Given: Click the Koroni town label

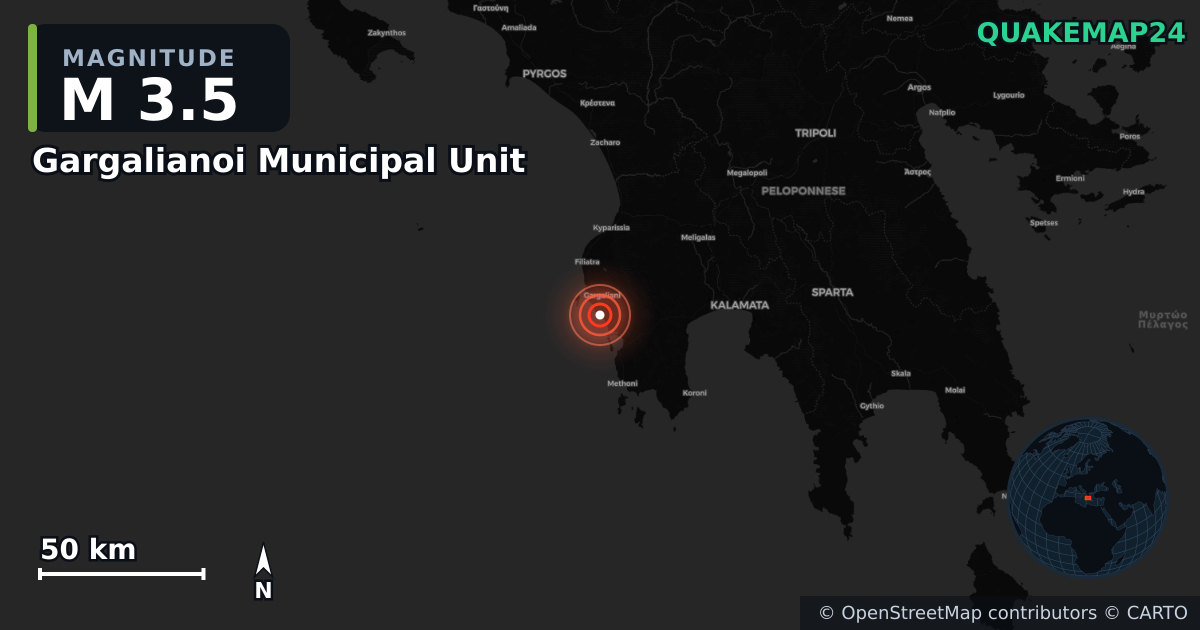Looking at the screenshot, I should point(694,393).
